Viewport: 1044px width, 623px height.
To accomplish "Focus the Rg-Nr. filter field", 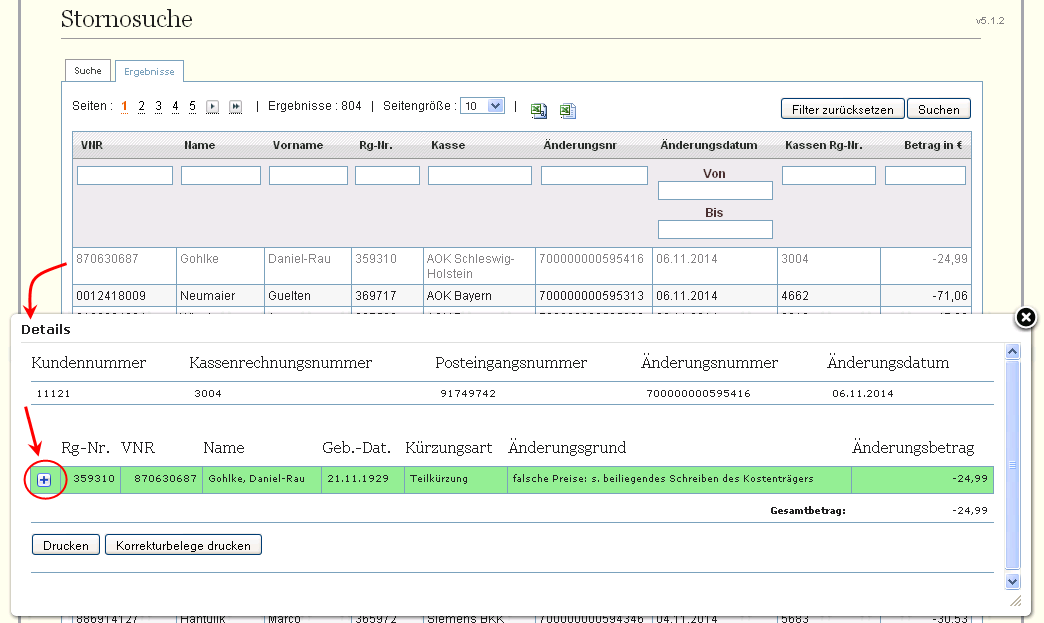I will pyautogui.click(x=388, y=176).
